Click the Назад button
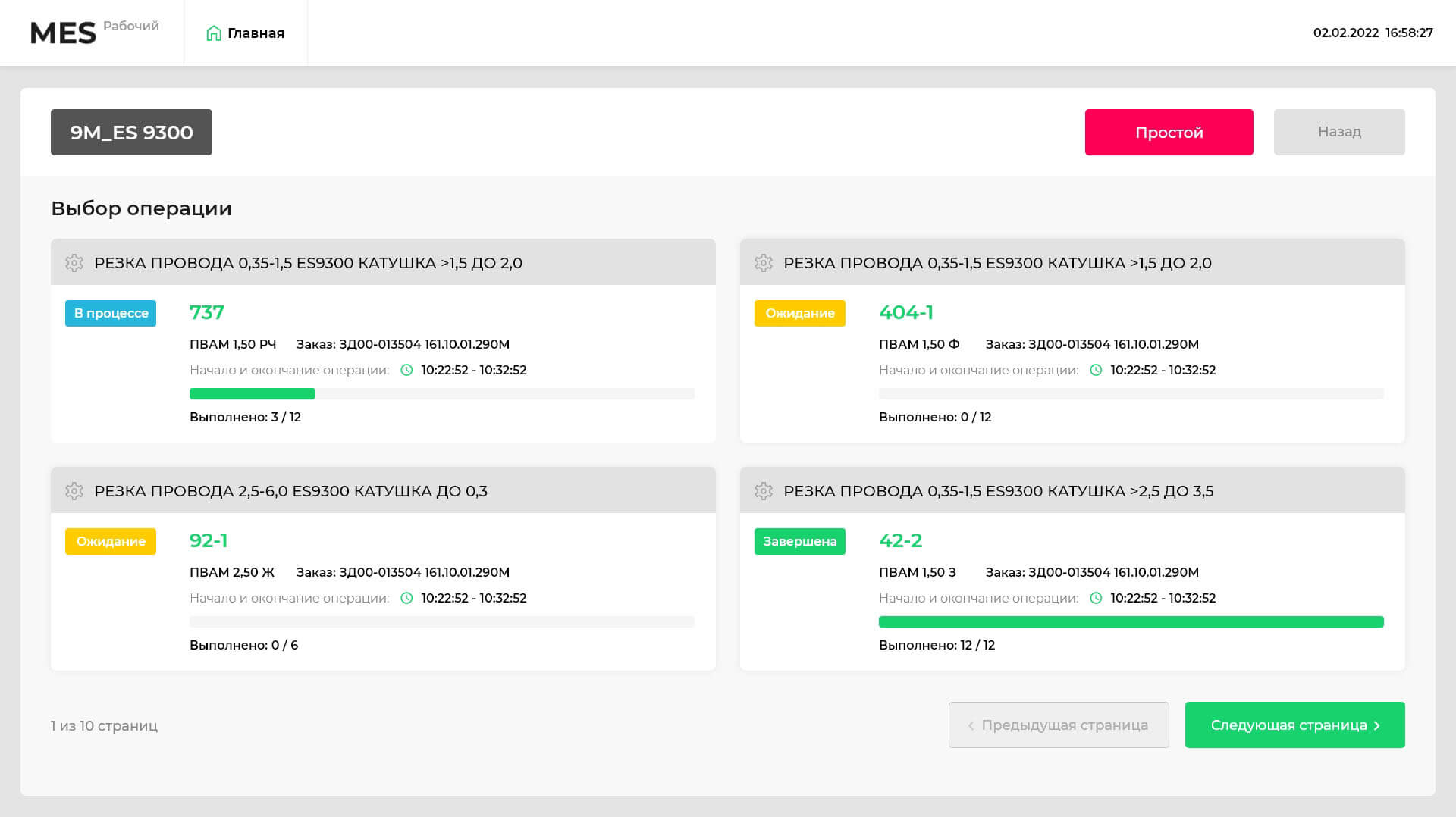1456x817 pixels. [1339, 132]
